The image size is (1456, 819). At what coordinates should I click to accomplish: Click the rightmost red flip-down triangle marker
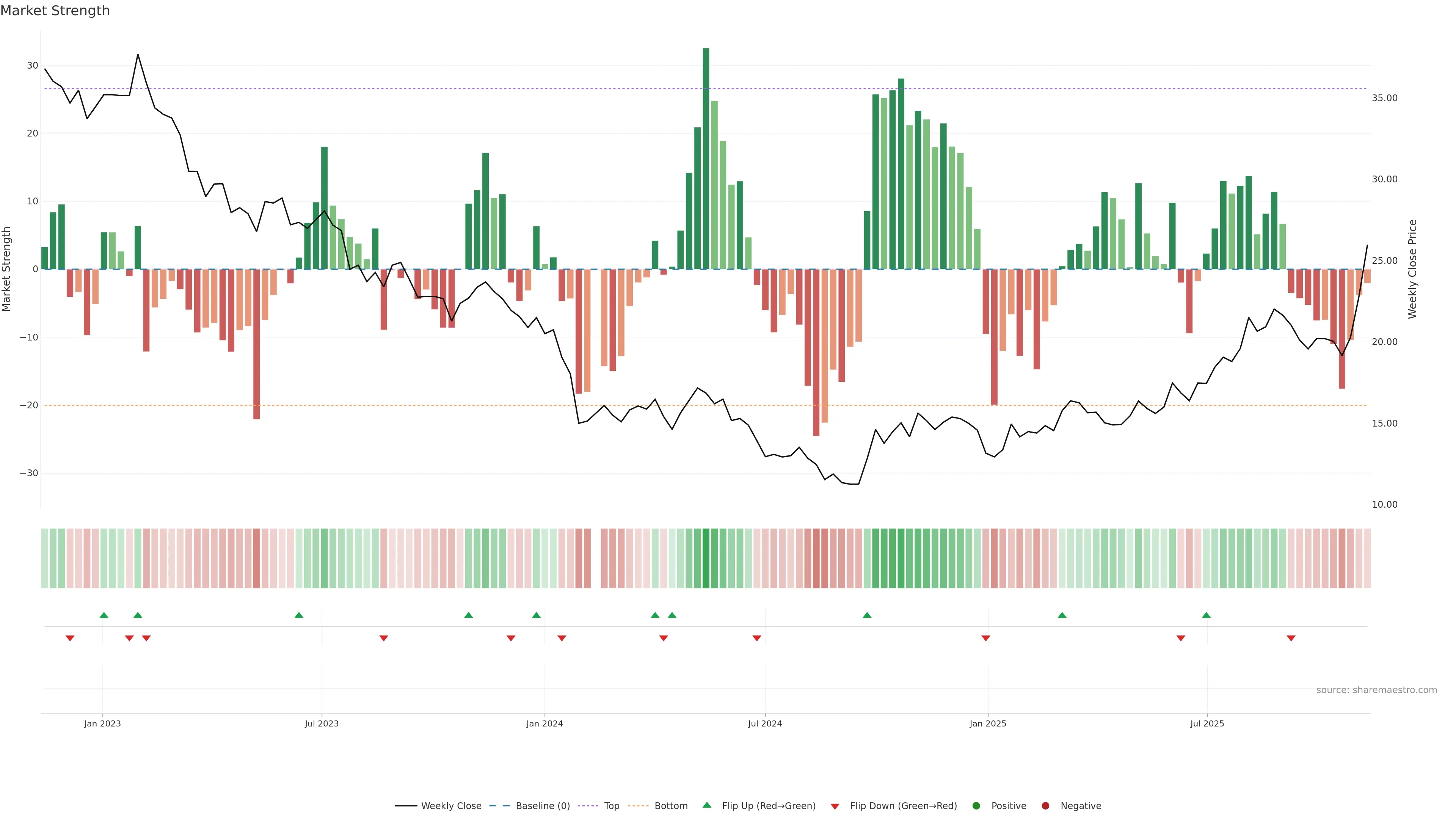pos(1291,638)
